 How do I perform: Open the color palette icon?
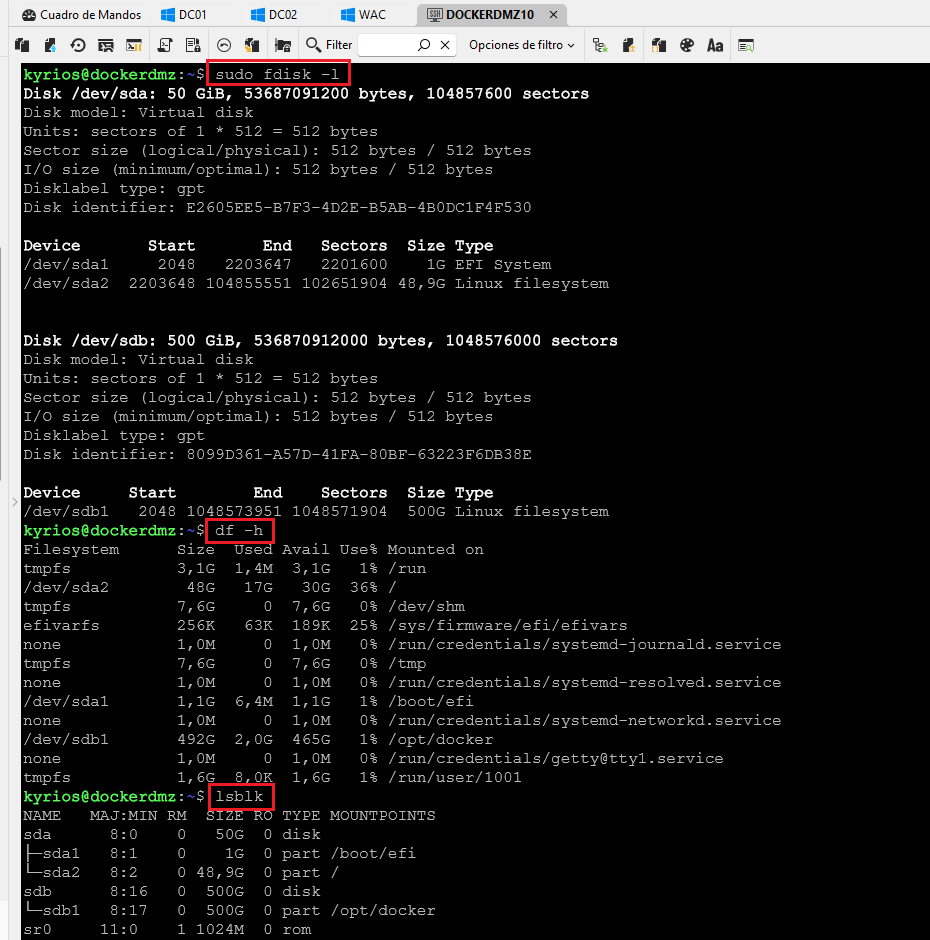pyautogui.click(x=687, y=45)
